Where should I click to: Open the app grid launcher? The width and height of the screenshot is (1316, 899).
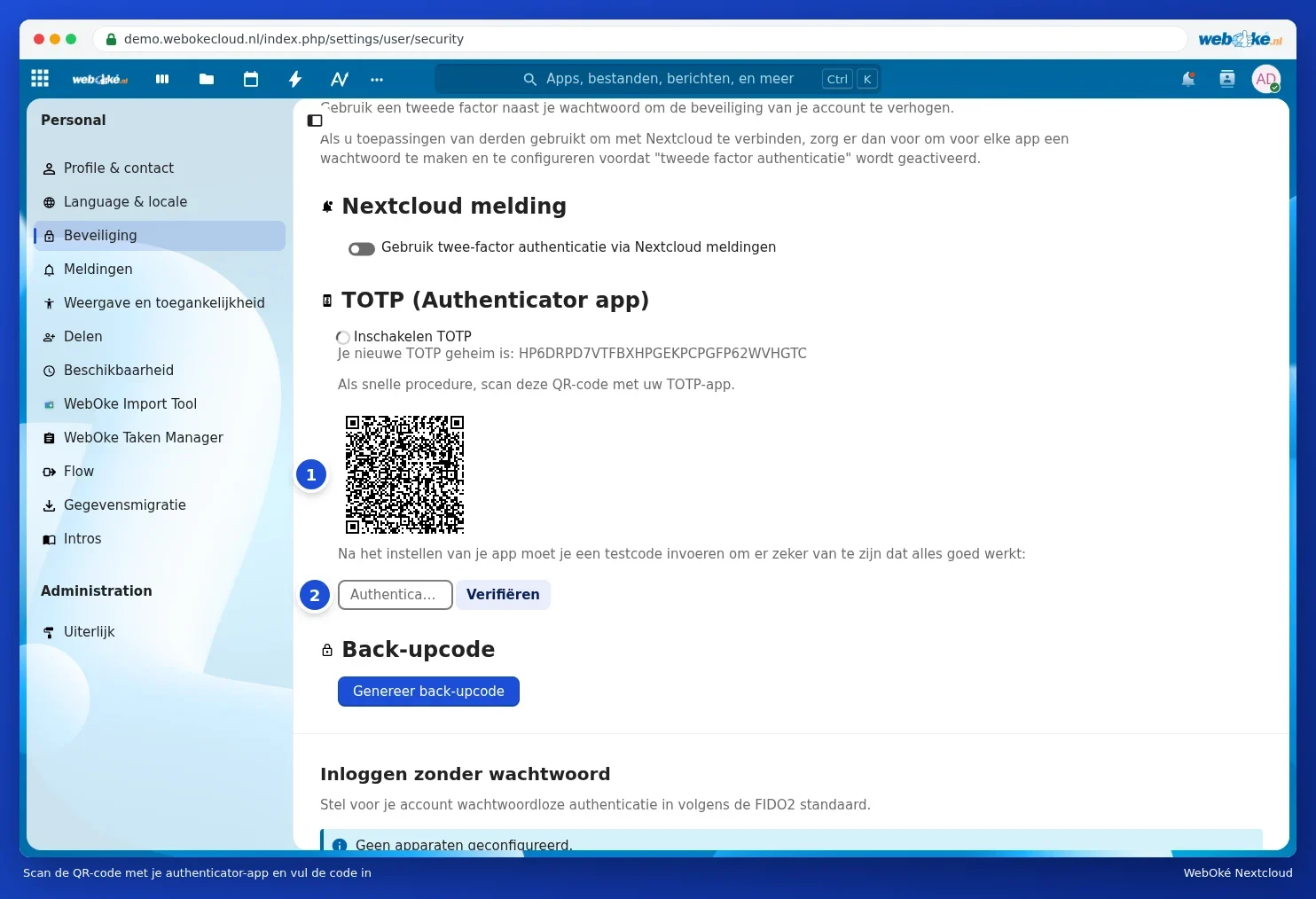click(x=40, y=79)
